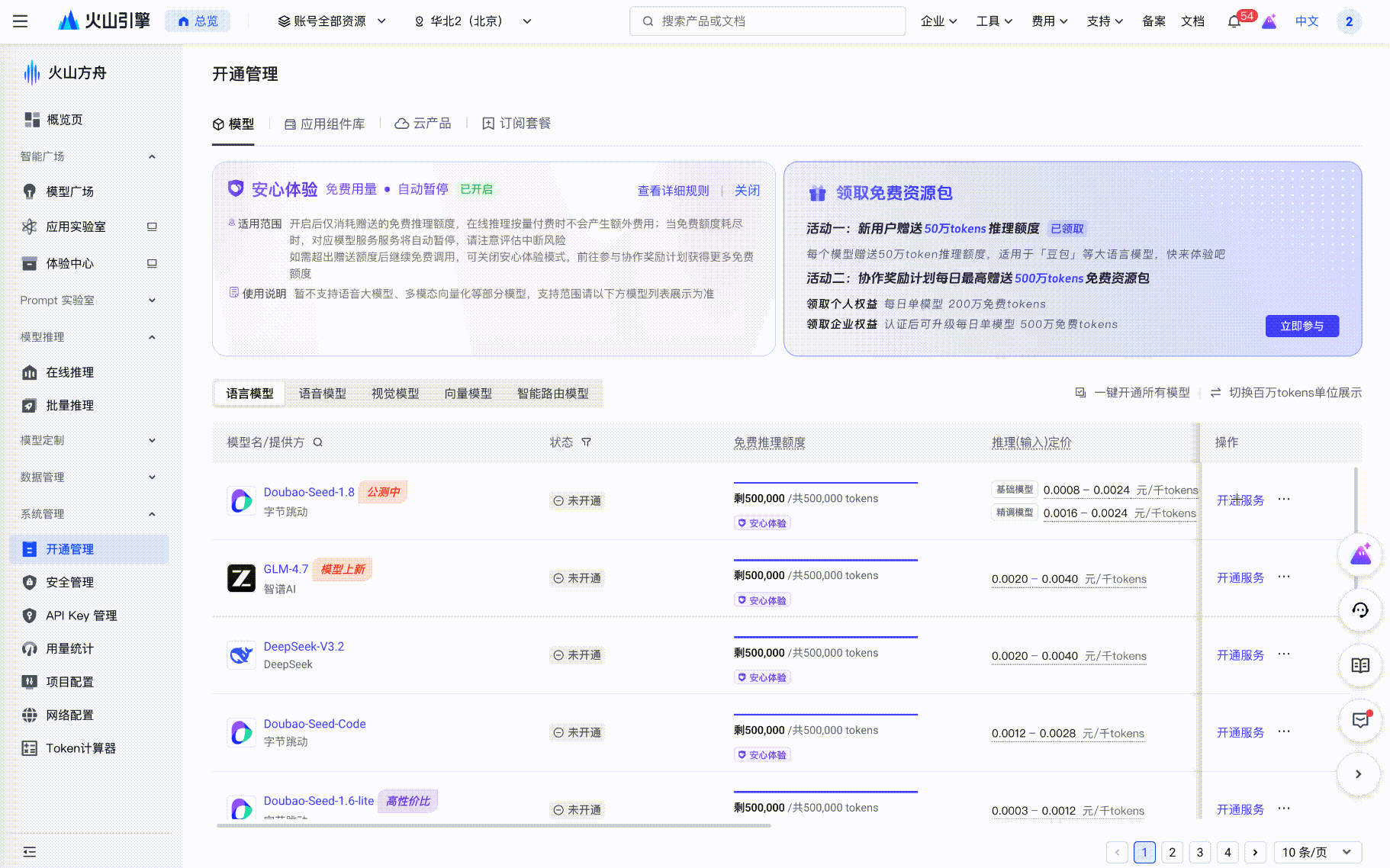Click the notification bell icon
This screenshot has height=868, width=1390.
click(1234, 22)
